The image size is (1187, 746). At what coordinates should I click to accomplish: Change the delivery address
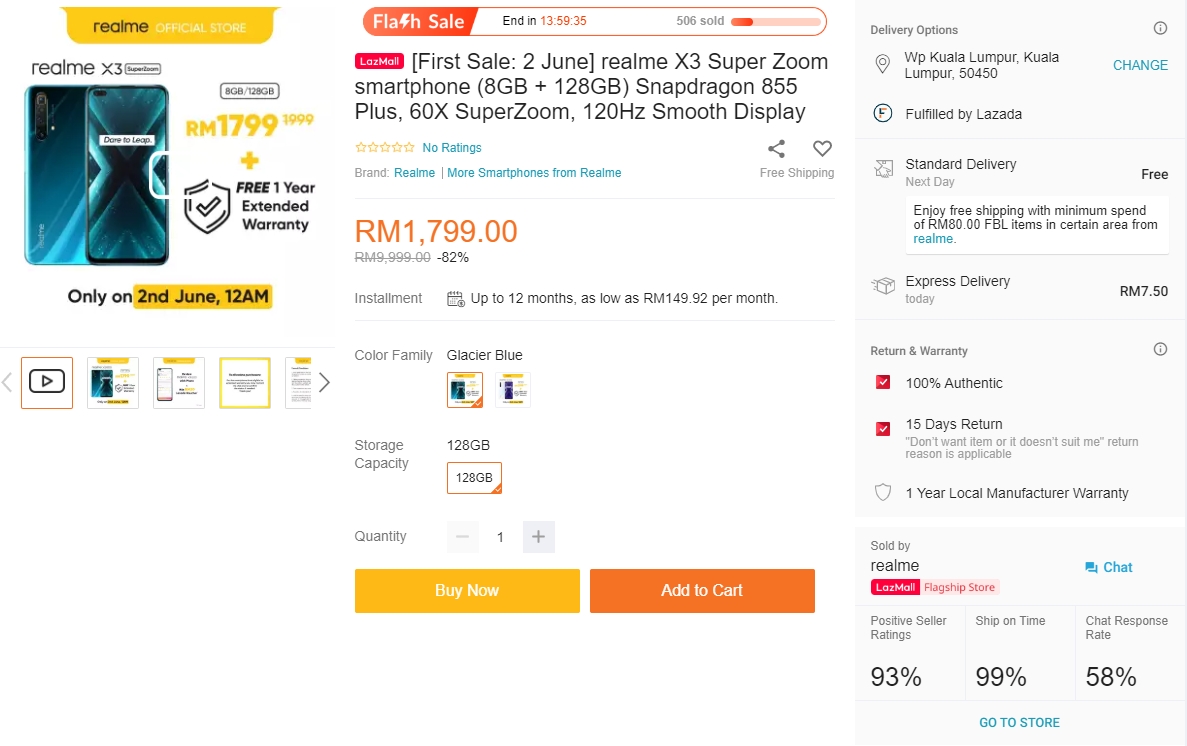coord(1140,65)
